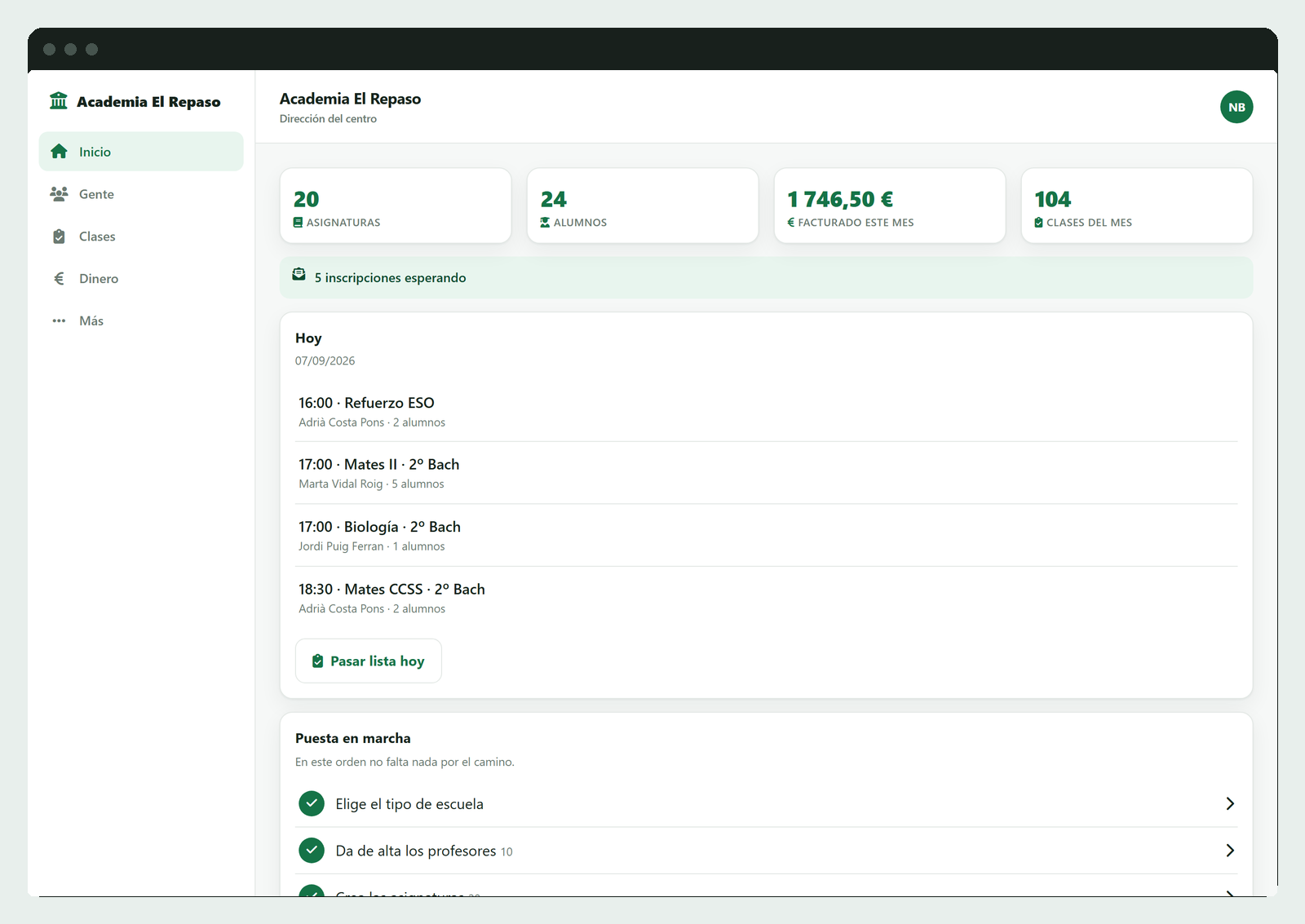Open the 1 746,50 € facturado card

click(890, 206)
